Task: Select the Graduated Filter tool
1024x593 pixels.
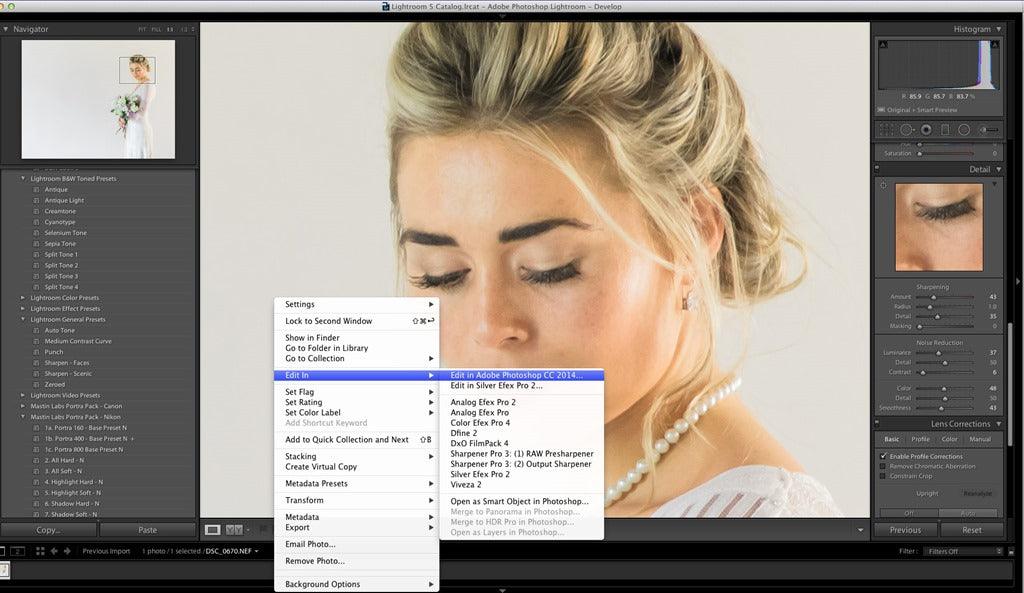Action: coord(945,129)
